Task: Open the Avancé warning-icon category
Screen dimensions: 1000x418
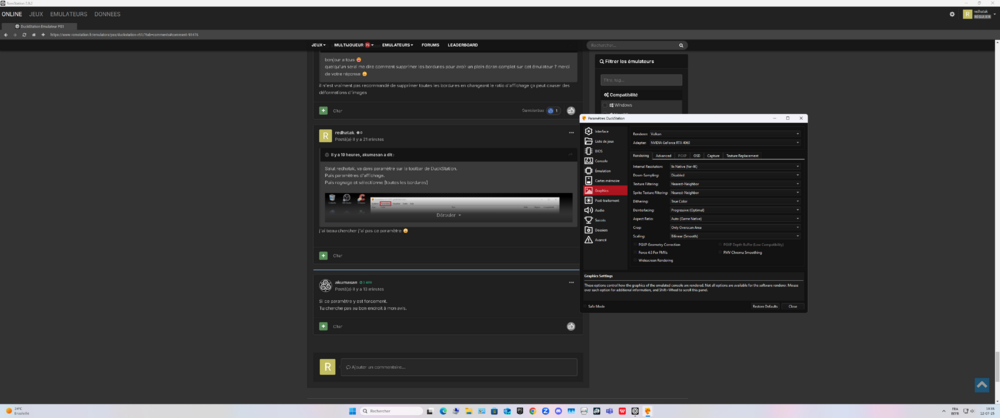Action: 600,240
